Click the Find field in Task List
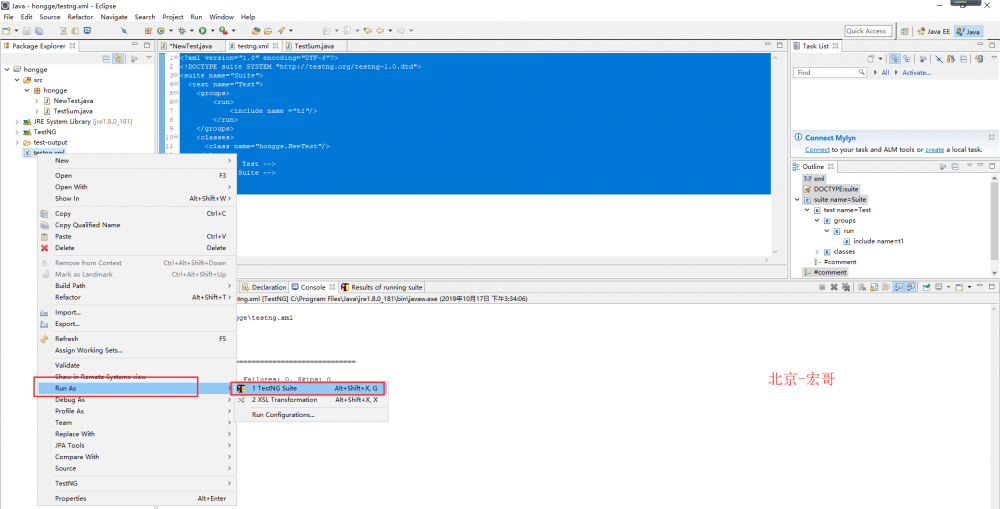This screenshot has height=509, width=1000. [x=830, y=72]
